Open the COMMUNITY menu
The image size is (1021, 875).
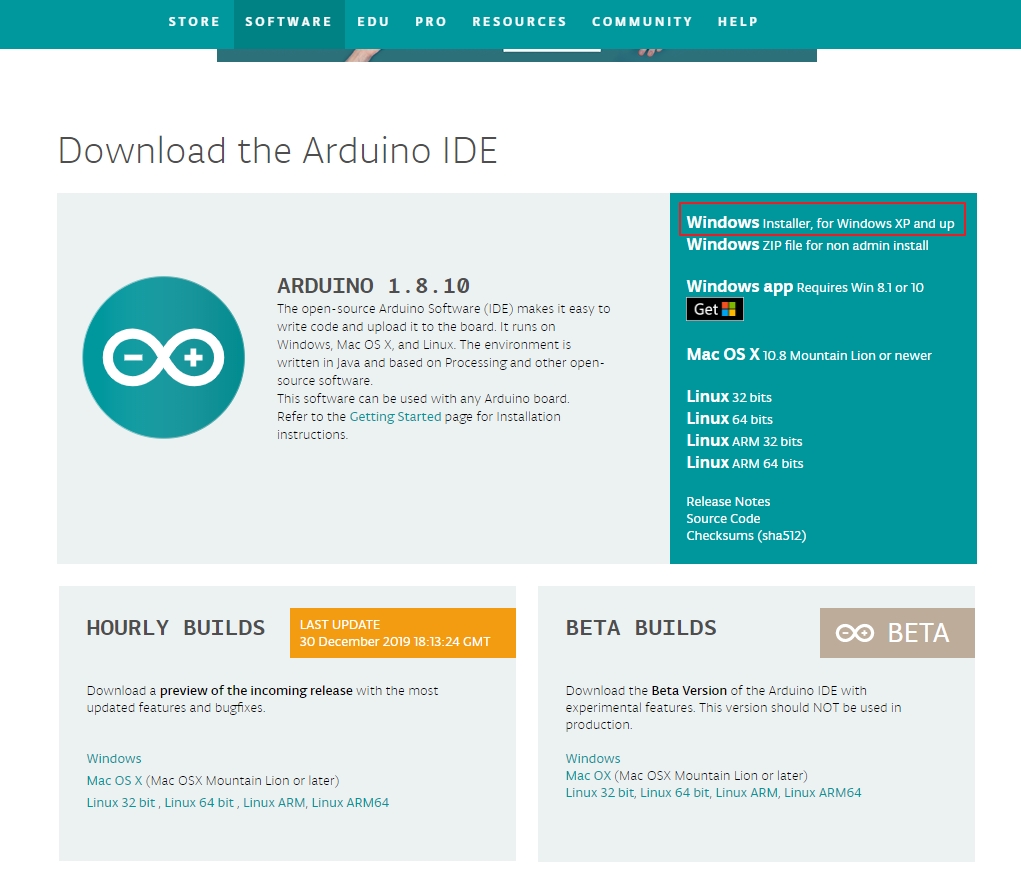642,21
